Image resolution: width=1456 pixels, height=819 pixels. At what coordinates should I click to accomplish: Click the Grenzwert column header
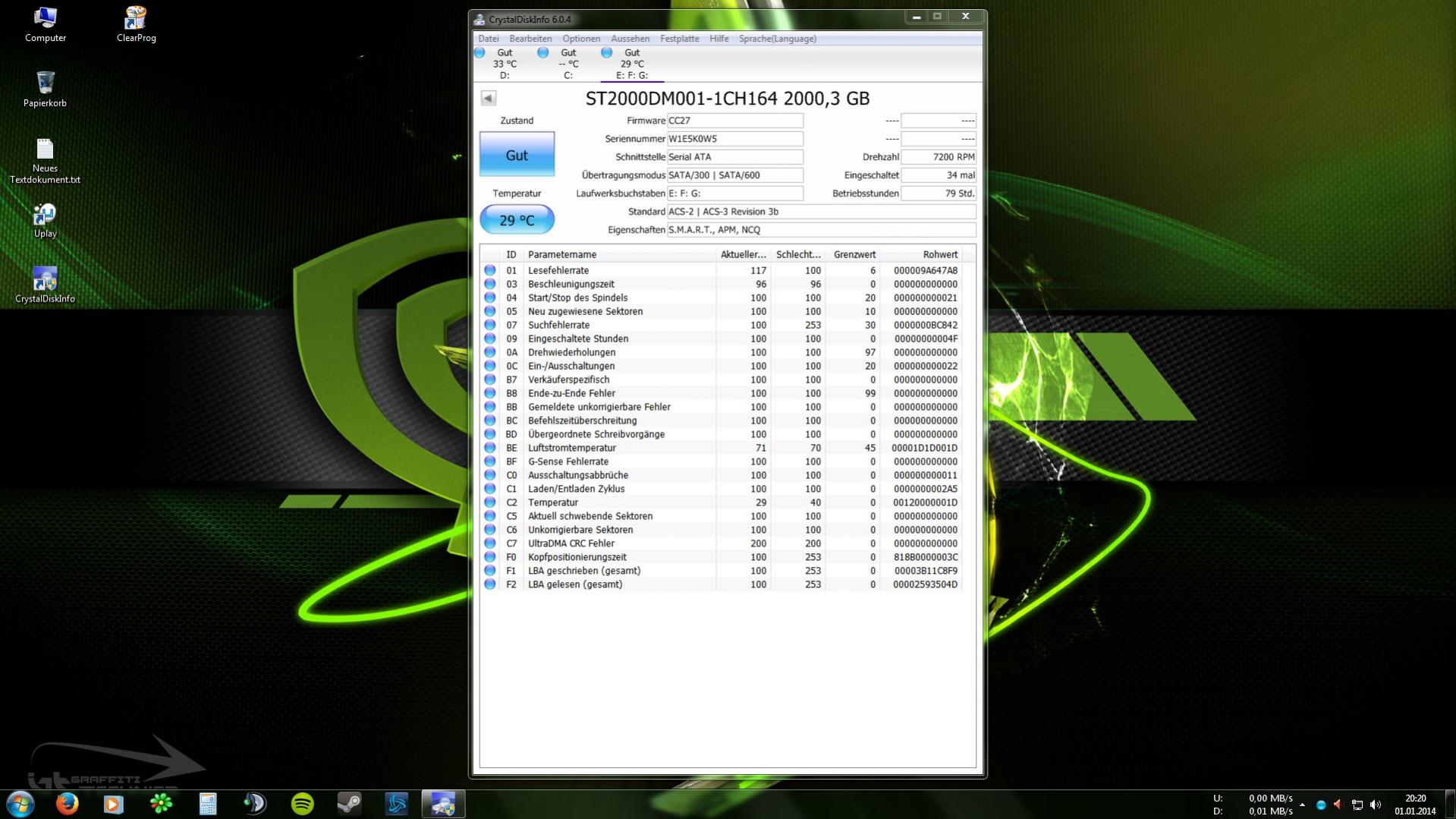853,254
